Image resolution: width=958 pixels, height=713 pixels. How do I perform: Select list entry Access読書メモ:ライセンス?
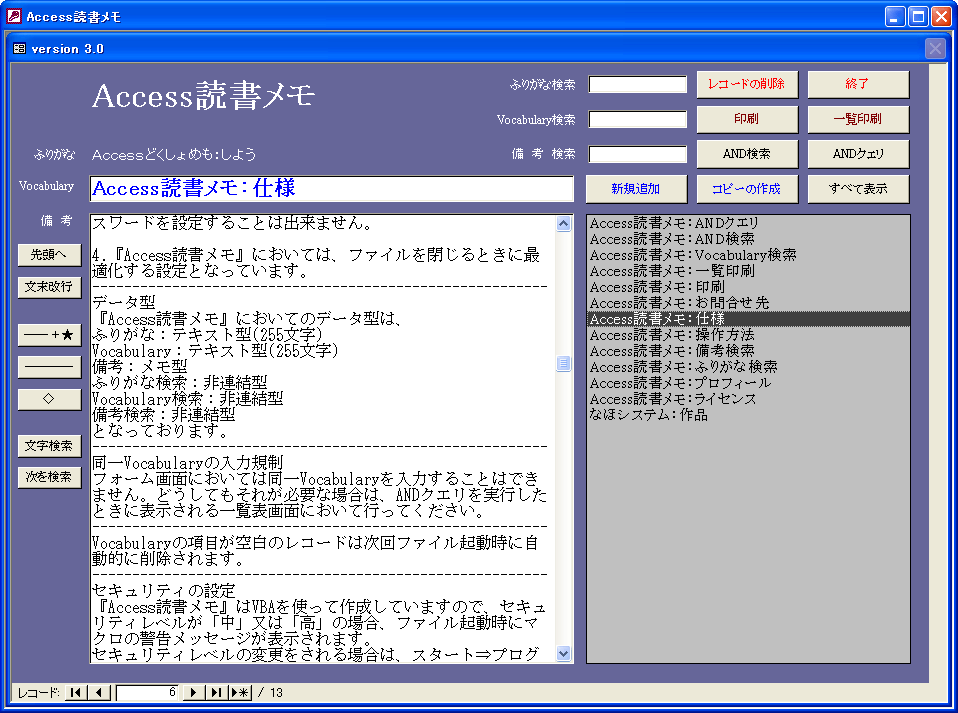[x=748, y=398]
